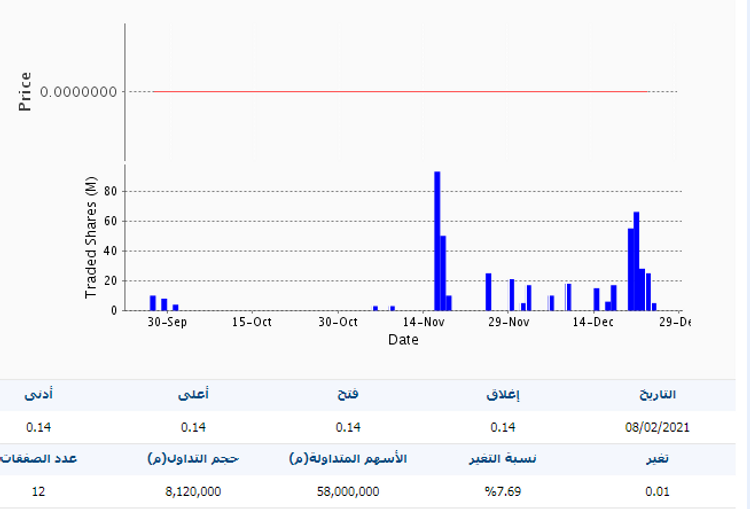Image resolution: width=750 pixels, height=509 pixels.
Task: Select the 15-Oct date axis label
Action: click(251, 322)
